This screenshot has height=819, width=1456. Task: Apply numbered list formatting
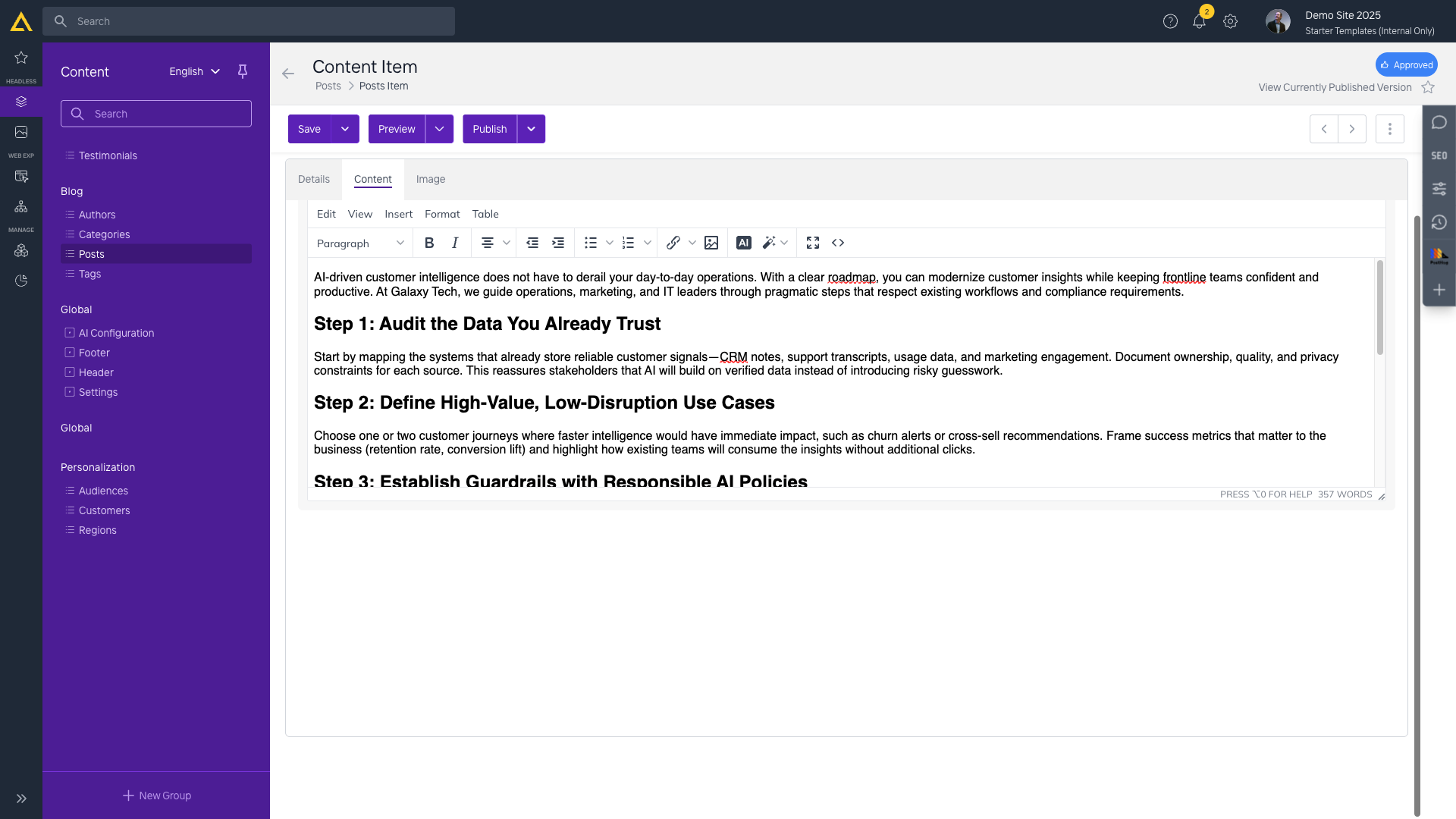(x=628, y=243)
